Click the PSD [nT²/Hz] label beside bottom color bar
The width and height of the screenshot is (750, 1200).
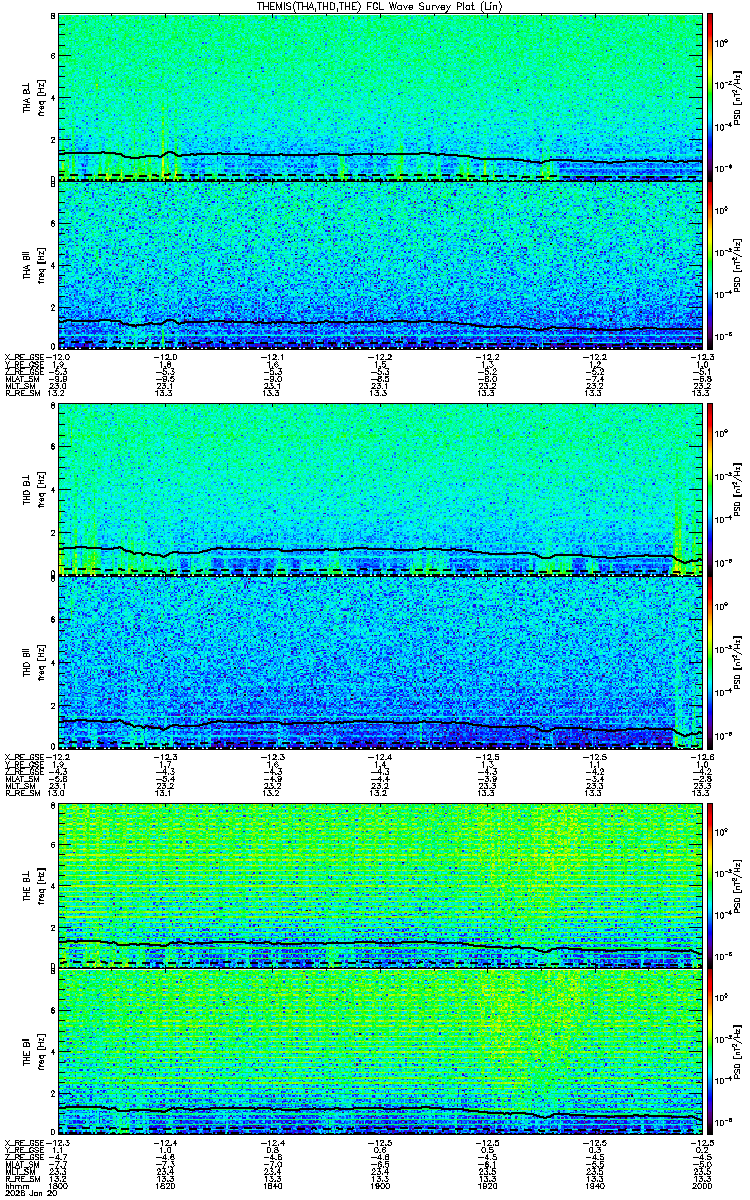(x=738, y=1053)
